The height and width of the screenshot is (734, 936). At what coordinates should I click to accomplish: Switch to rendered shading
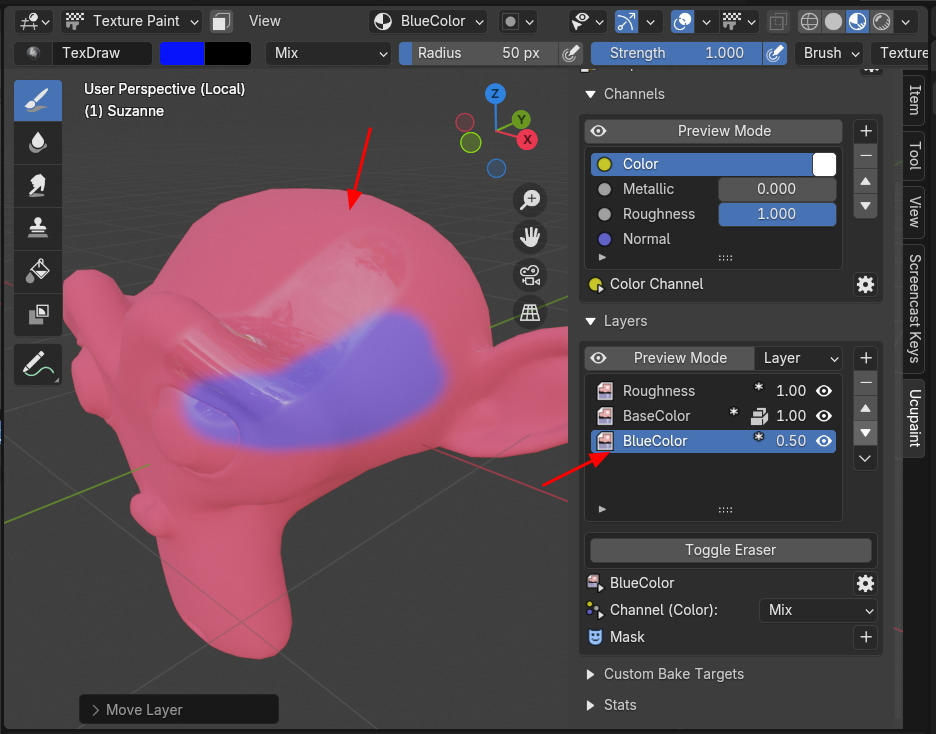point(881,22)
